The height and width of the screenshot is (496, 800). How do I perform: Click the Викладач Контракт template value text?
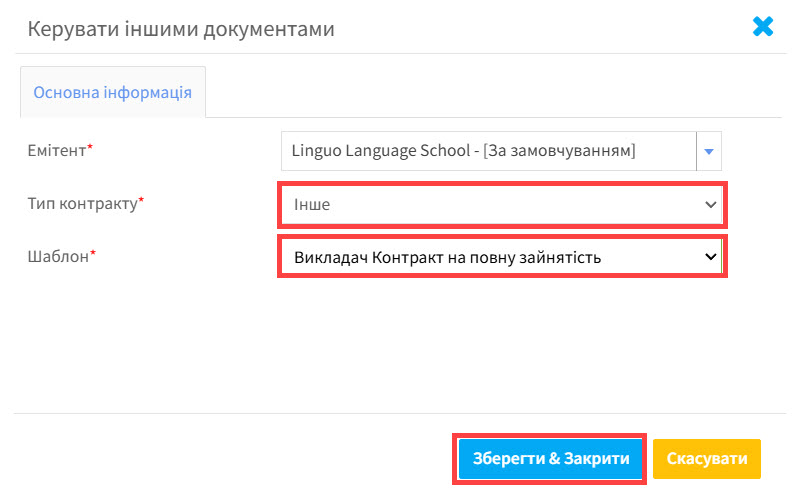(x=446, y=258)
